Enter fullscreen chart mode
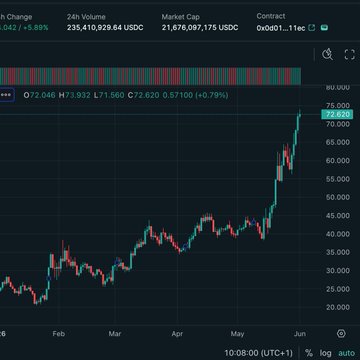Image resolution: width=360 pixels, height=360 pixels. pyautogui.click(x=349, y=54)
